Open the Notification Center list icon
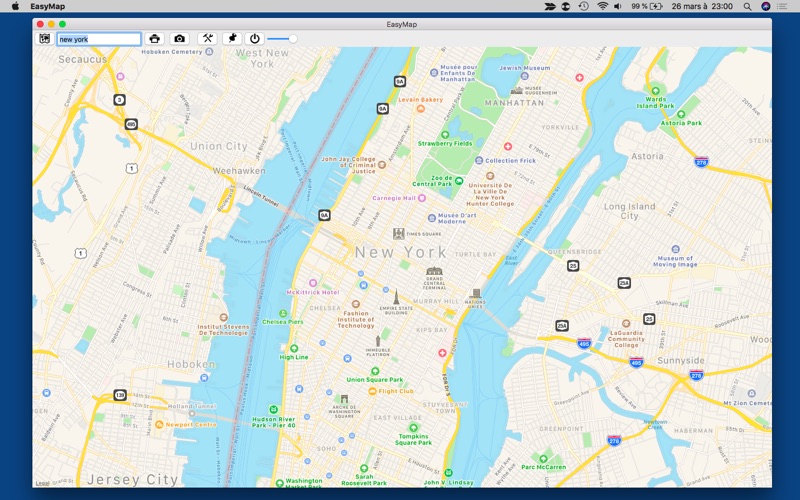The height and width of the screenshot is (500, 800). 785,6
